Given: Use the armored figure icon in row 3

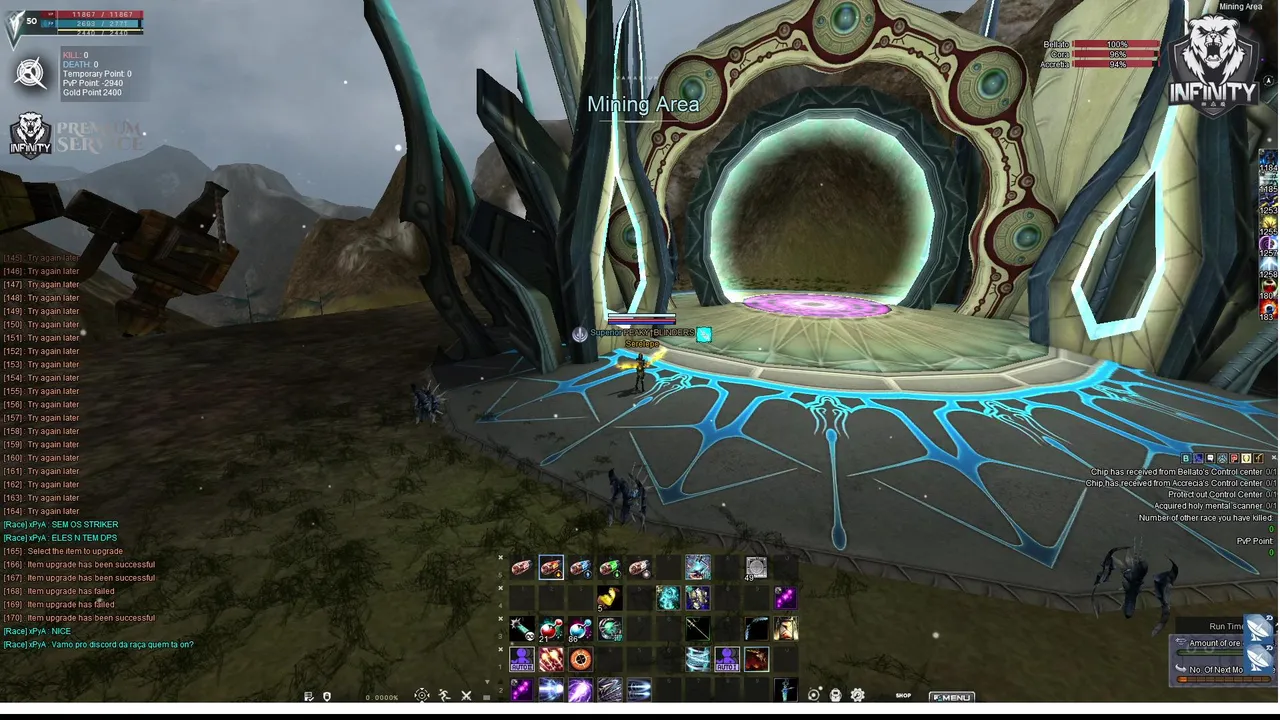Looking at the screenshot, I should tap(786, 629).
